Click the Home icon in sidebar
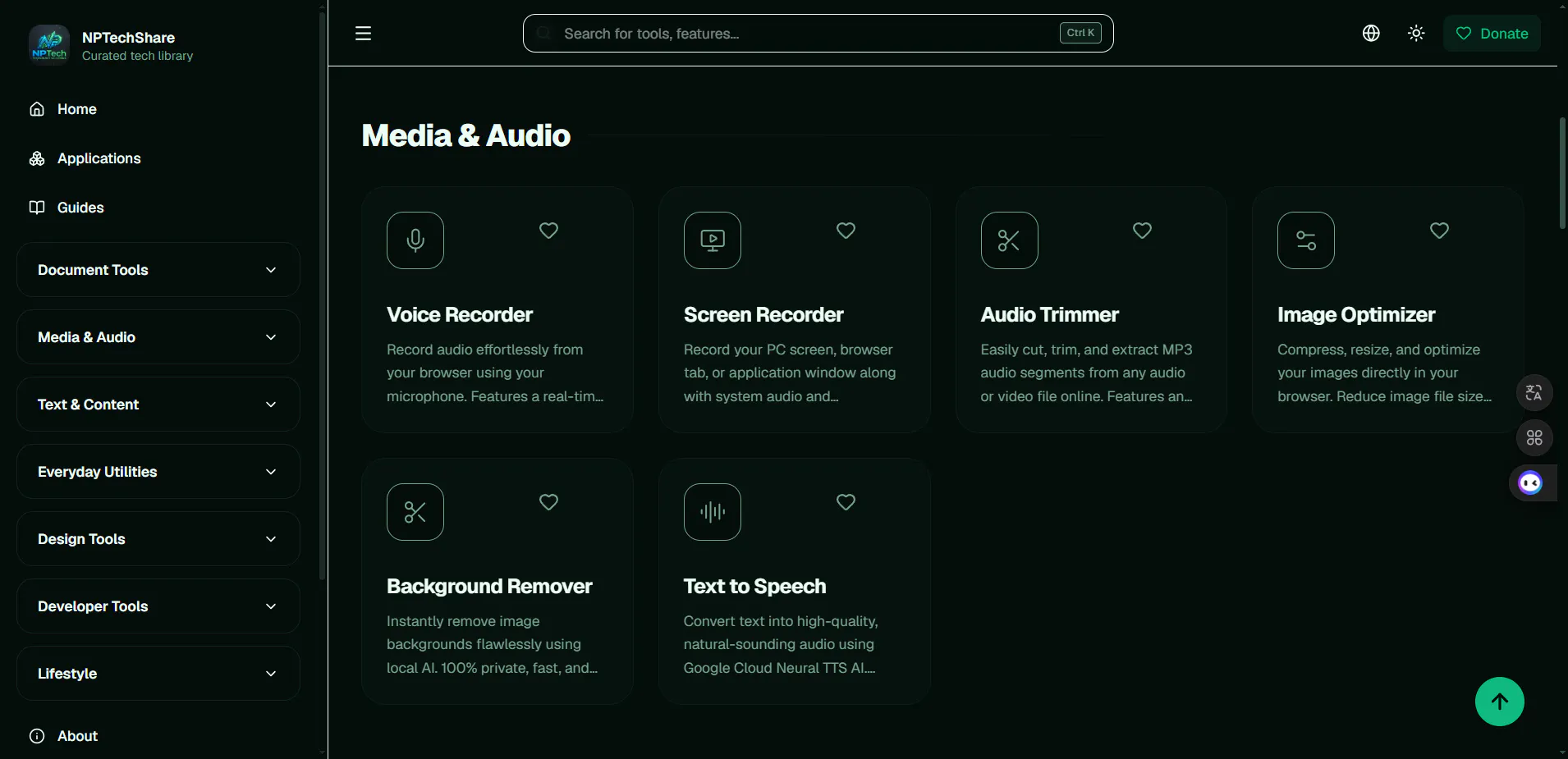 pos(37,109)
